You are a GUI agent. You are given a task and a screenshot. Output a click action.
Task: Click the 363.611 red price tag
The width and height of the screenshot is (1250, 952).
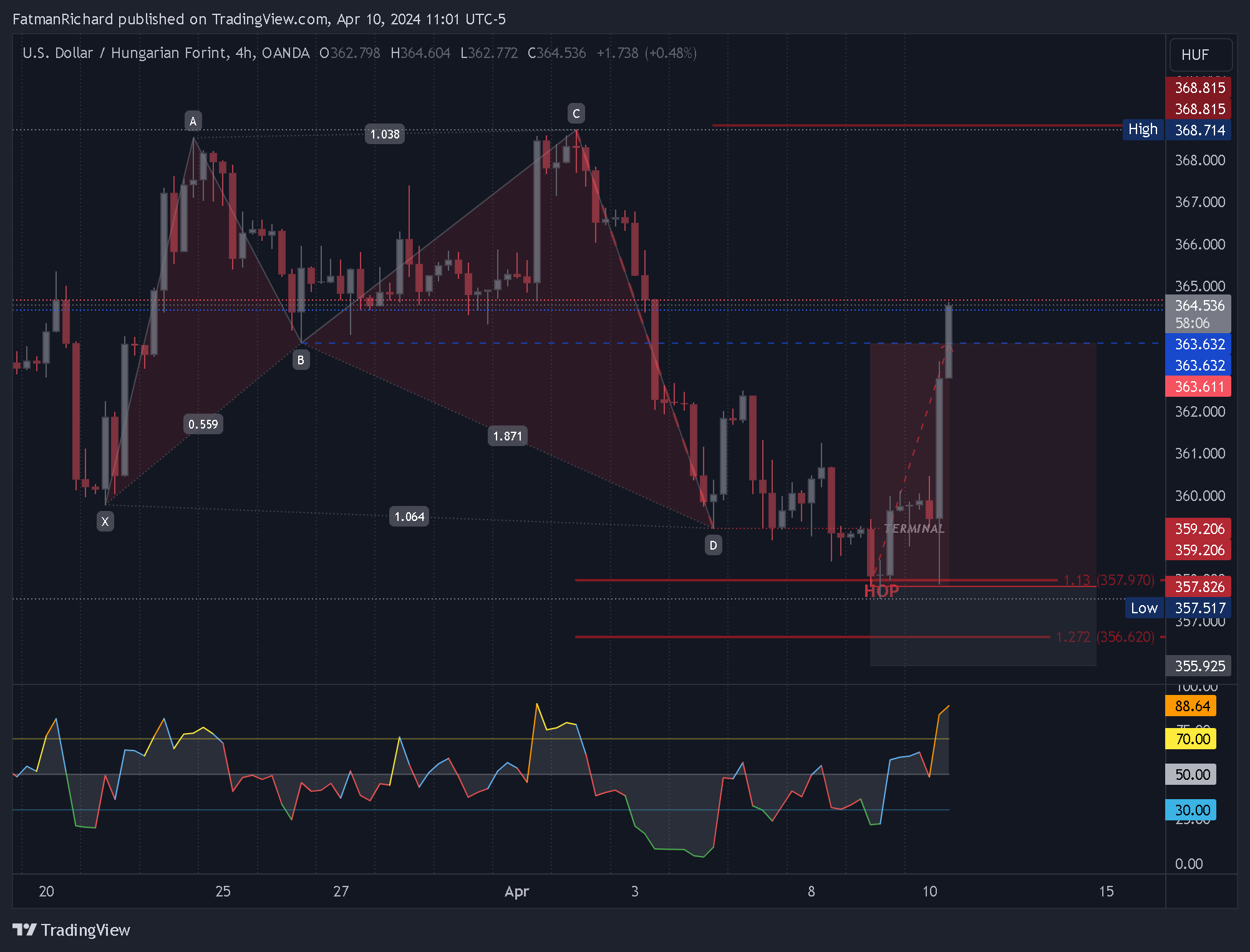[x=1198, y=387]
